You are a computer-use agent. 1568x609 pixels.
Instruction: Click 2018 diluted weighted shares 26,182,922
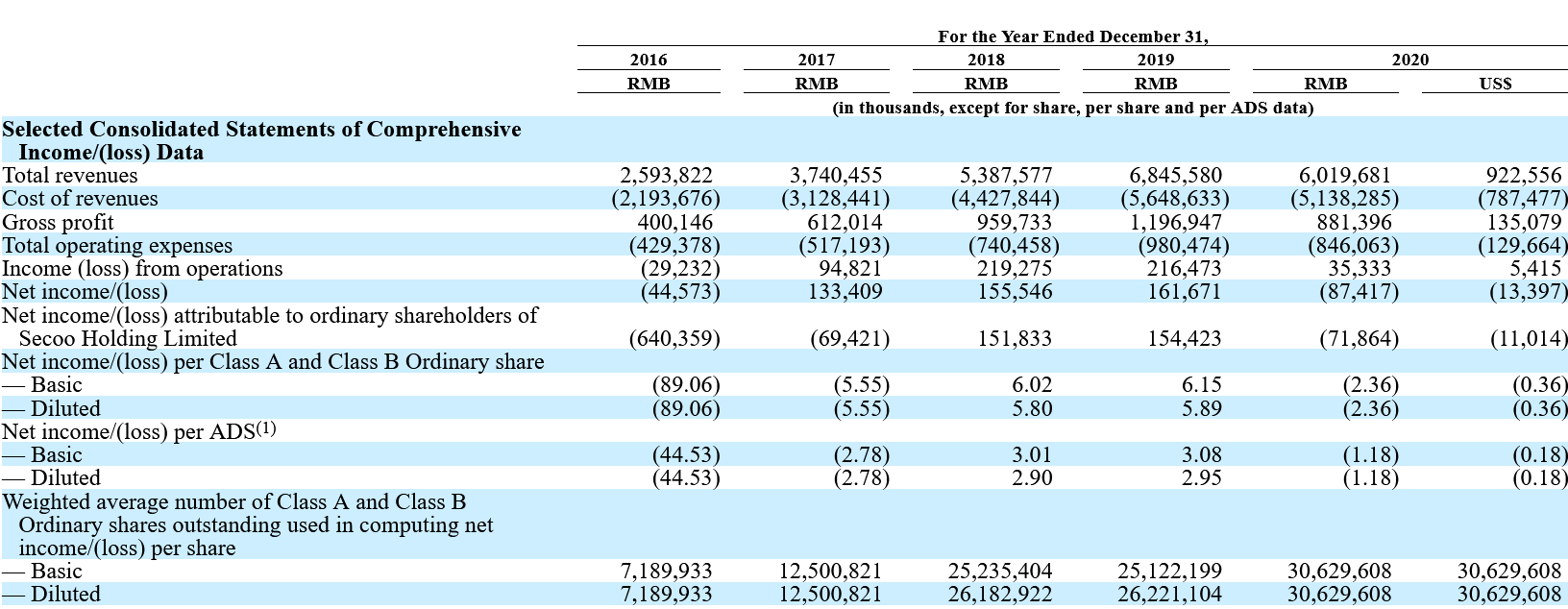click(999, 594)
